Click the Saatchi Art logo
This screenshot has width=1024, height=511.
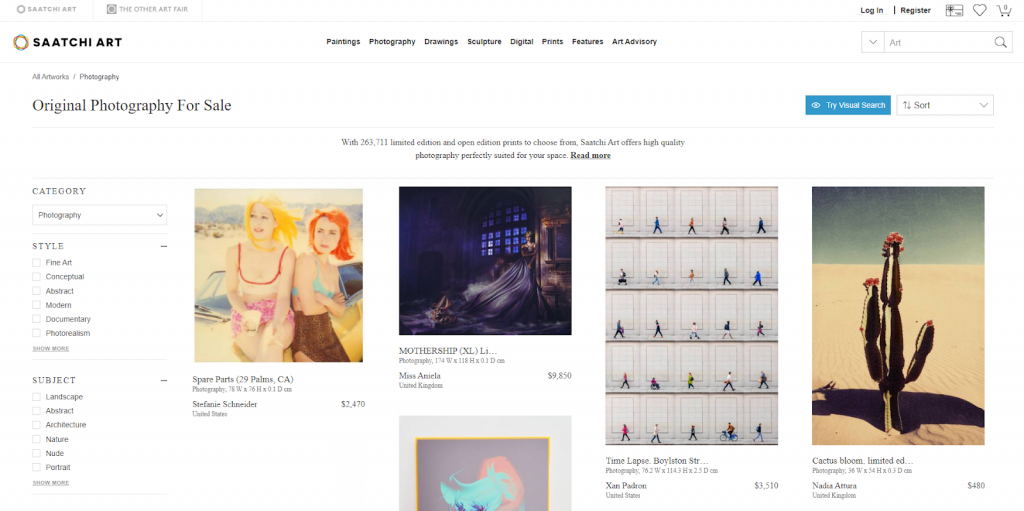pos(67,42)
